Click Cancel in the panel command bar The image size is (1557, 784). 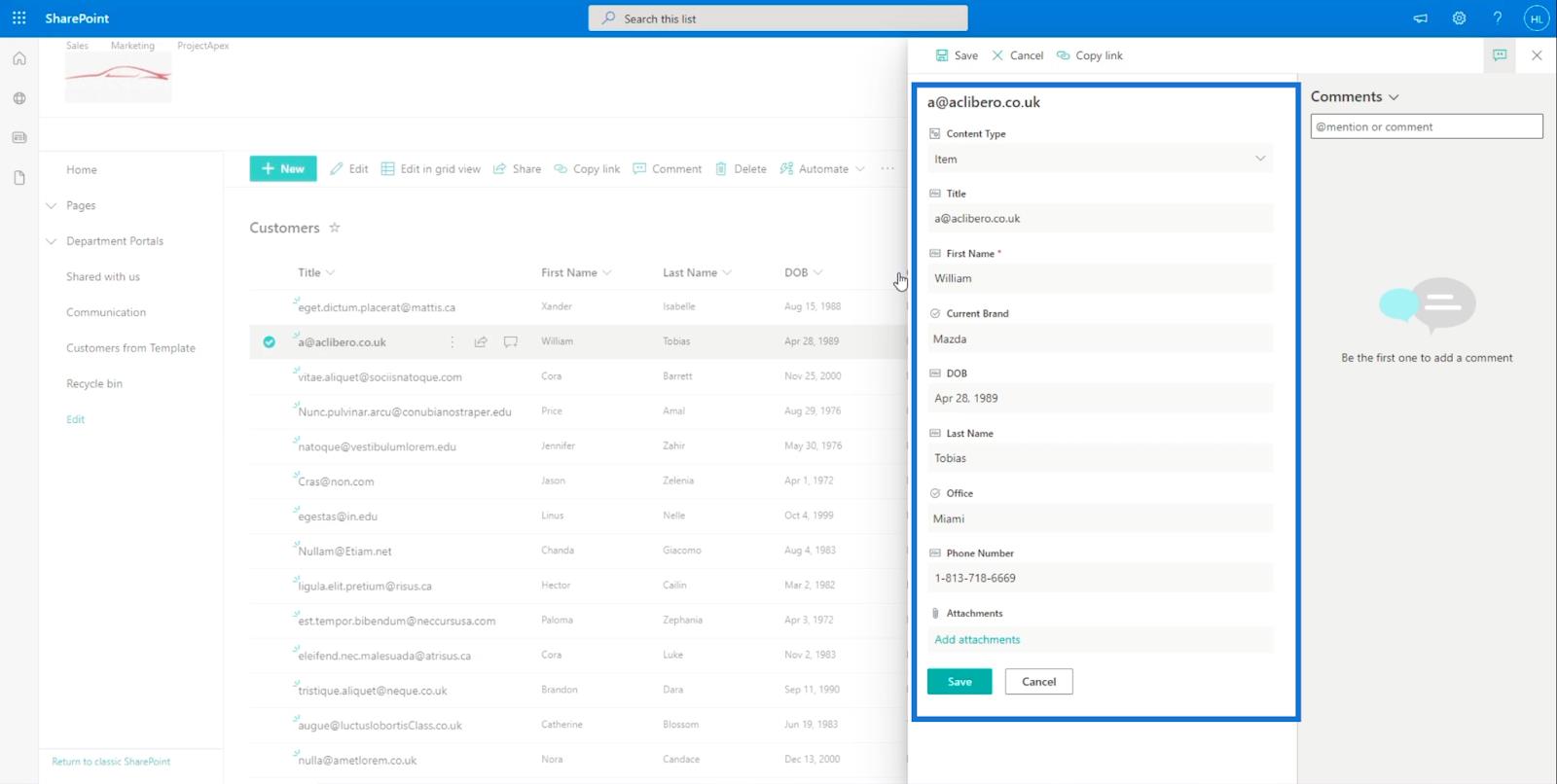click(1018, 55)
